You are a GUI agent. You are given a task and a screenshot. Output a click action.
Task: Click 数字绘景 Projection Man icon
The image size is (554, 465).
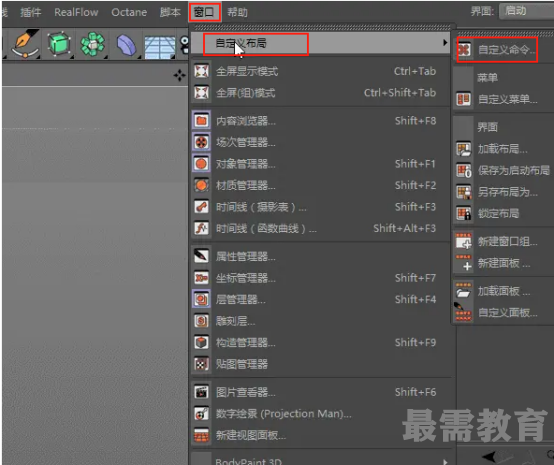point(201,413)
